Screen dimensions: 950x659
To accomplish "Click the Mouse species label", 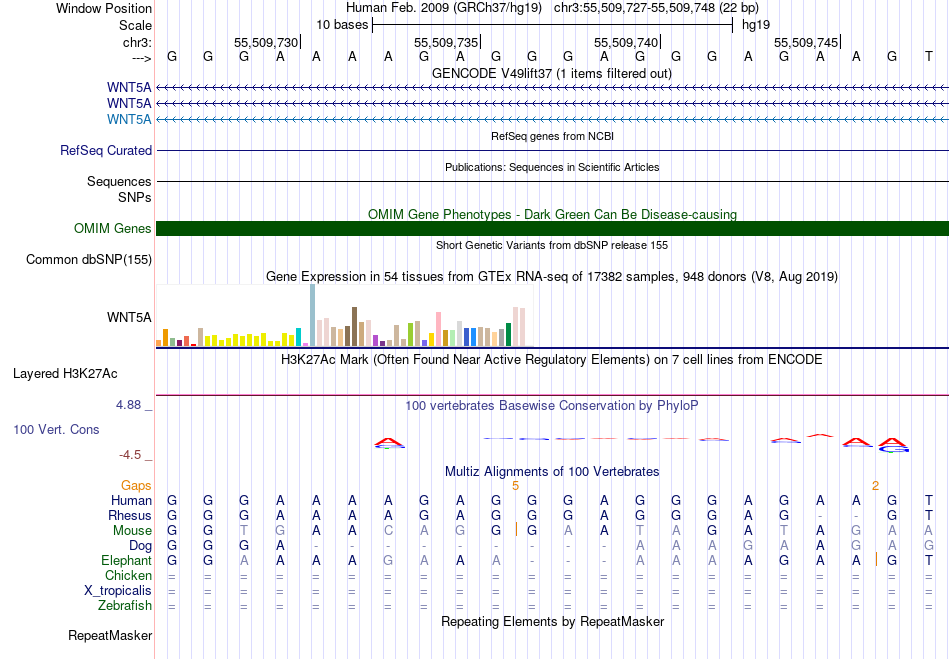I will (x=132, y=531).
